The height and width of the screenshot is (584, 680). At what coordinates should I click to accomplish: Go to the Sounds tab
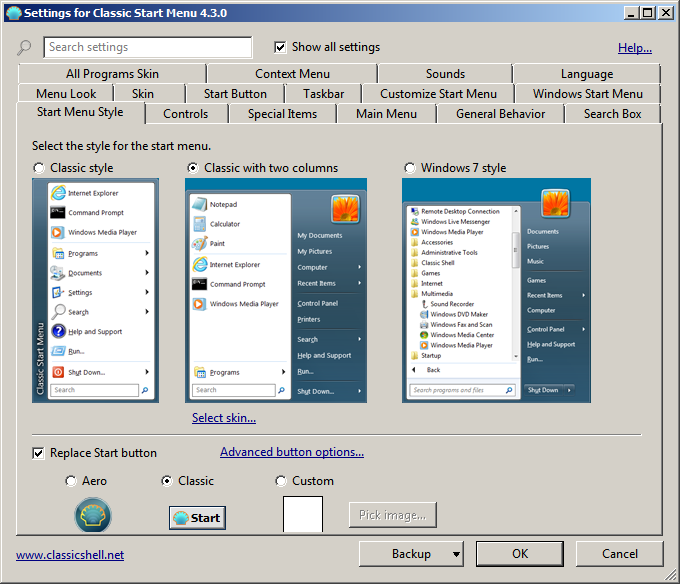445,74
